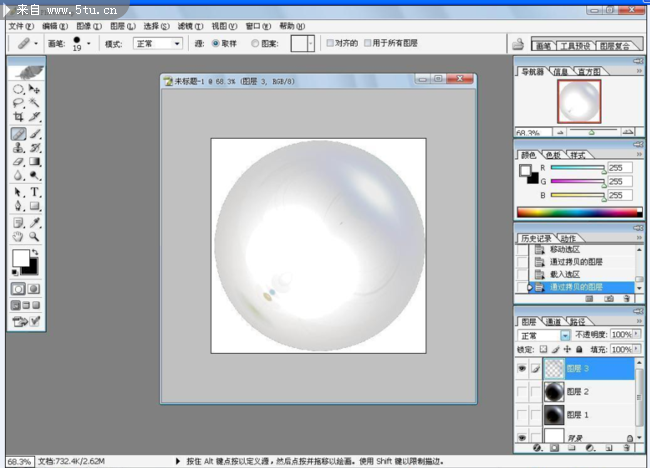
Task: Click the lock position icon in Layers
Action: coord(568,350)
